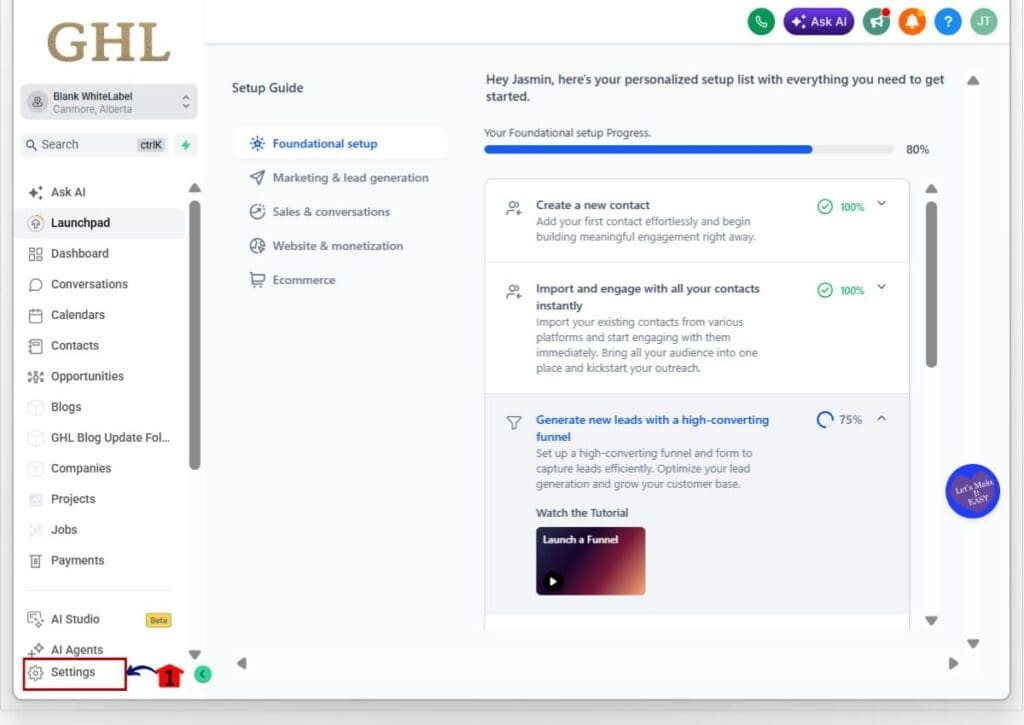Click the horizontal scroll right arrow
This screenshot has width=1024, height=725.
(953, 664)
